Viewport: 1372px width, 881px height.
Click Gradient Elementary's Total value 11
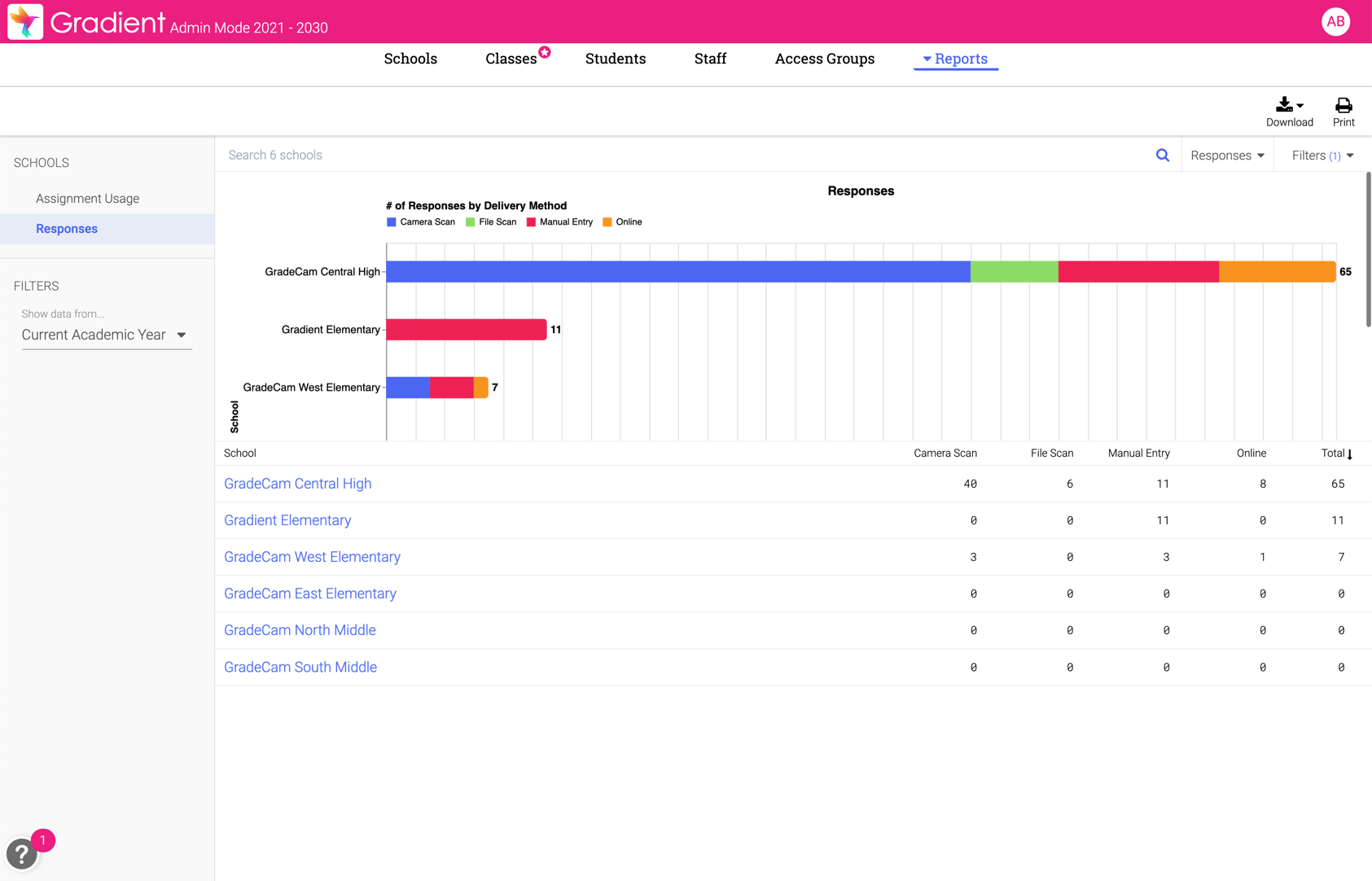click(x=1338, y=520)
